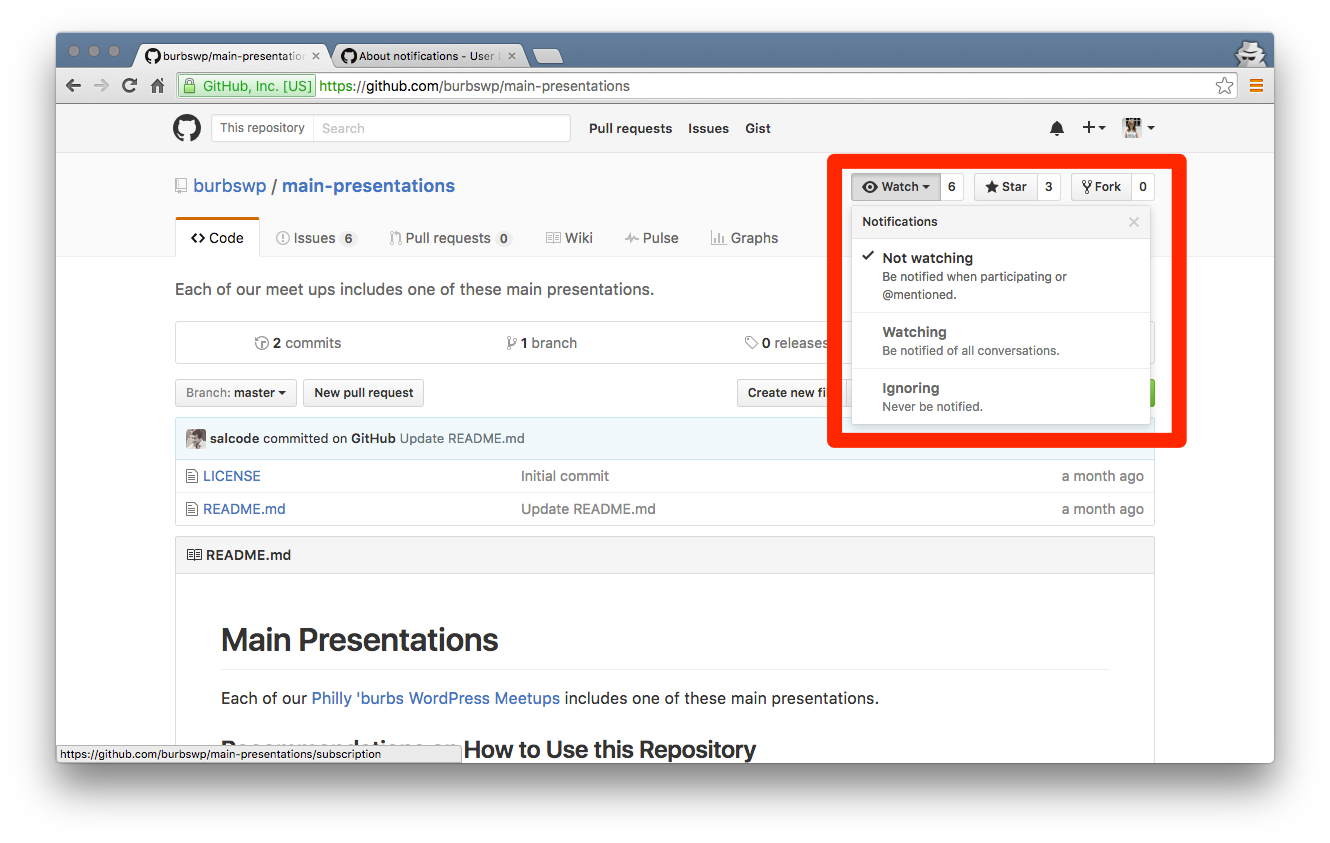Fork the repository

pyautogui.click(x=1101, y=187)
